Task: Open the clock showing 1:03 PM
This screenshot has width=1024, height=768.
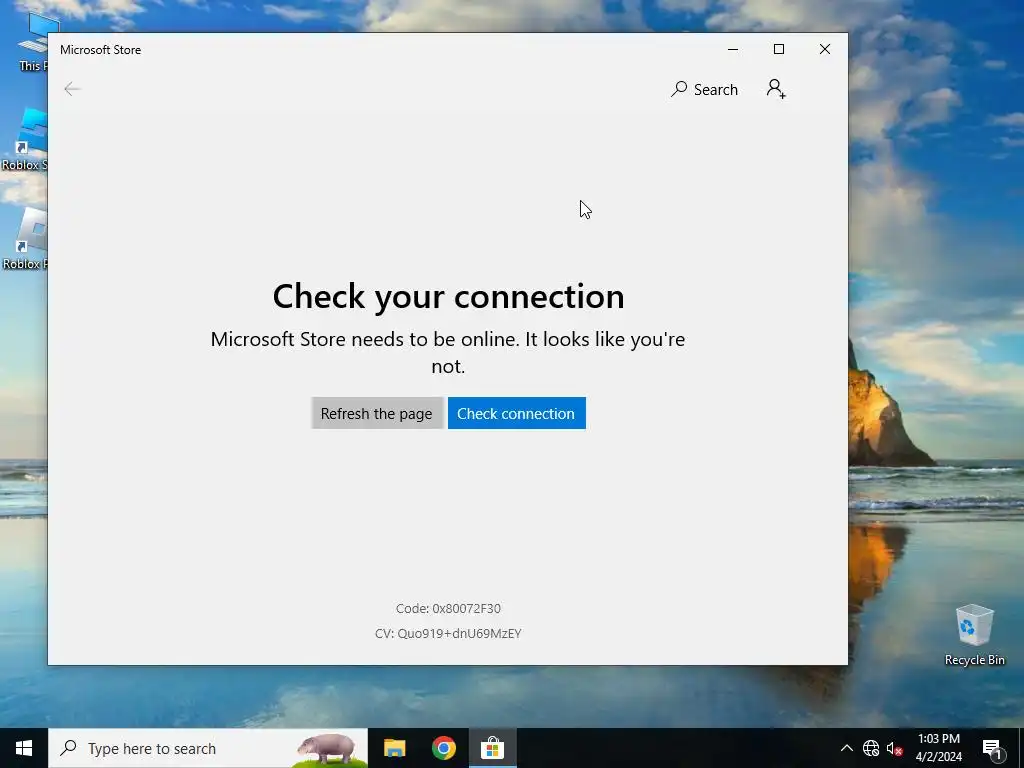Action: (x=939, y=748)
